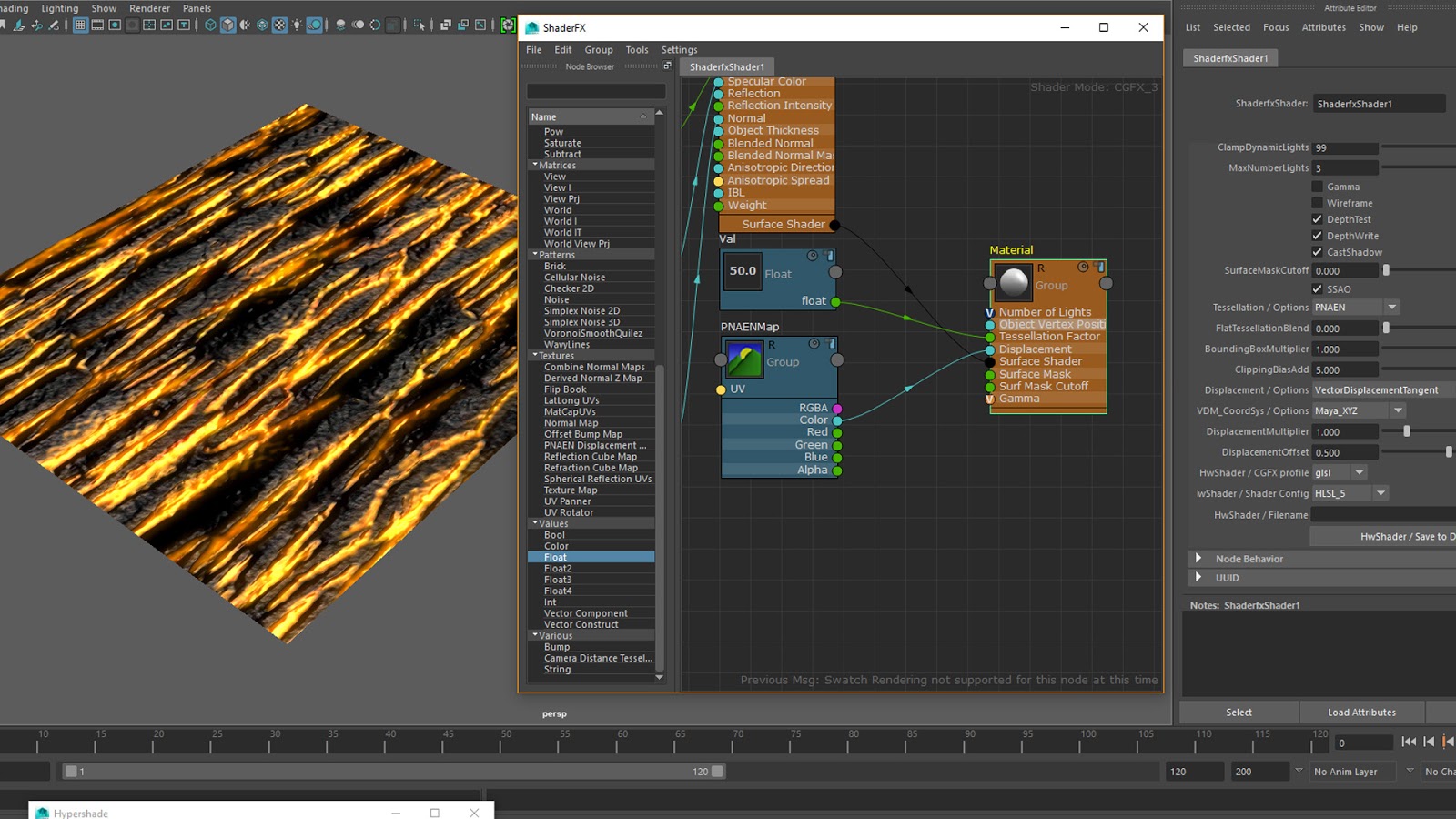Click the Material node sphere preview
This screenshot has width=1456, height=819.
point(1014,282)
